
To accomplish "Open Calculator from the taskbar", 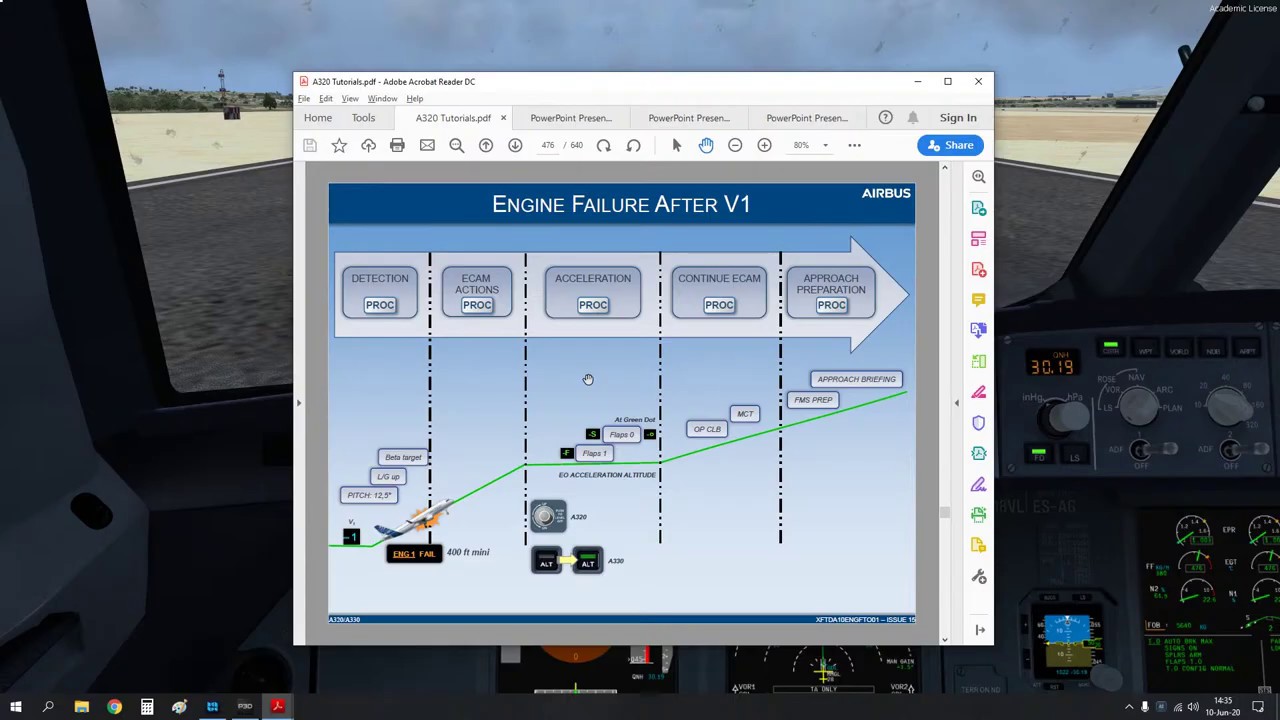I will click(147, 707).
